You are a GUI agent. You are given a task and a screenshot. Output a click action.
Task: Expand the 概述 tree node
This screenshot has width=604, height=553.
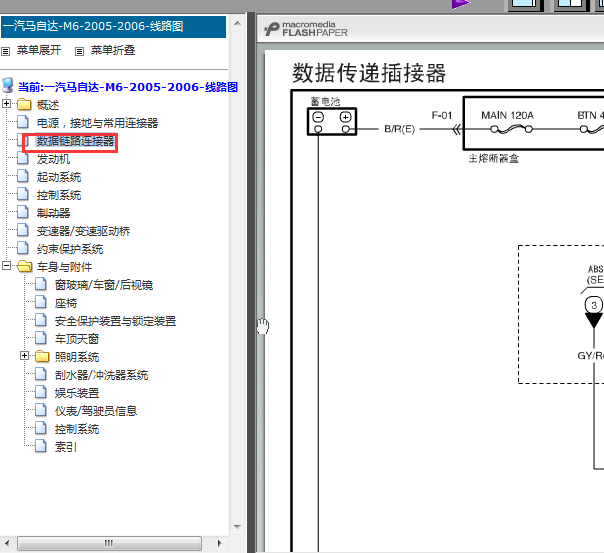[x=6, y=104]
